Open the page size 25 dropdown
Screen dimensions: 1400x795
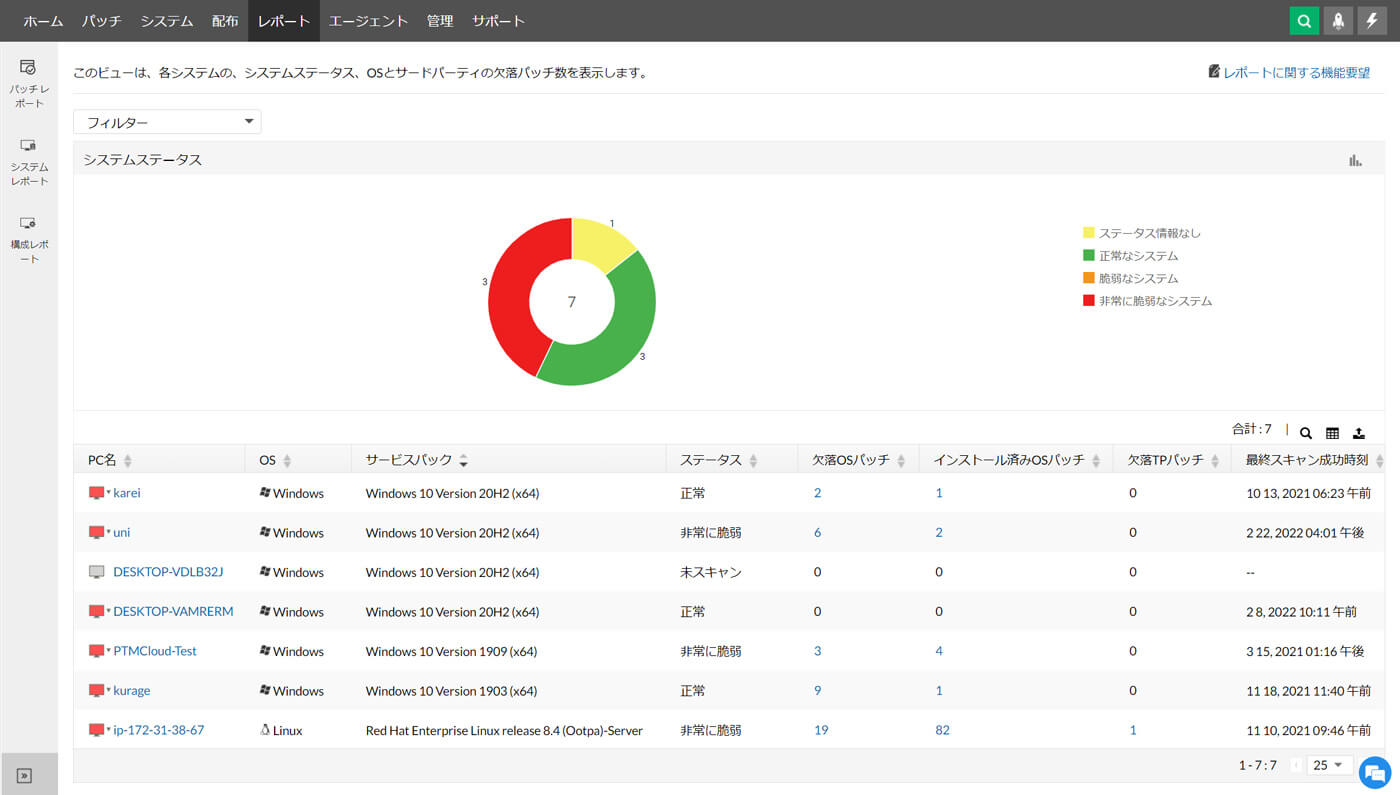(x=1329, y=764)
